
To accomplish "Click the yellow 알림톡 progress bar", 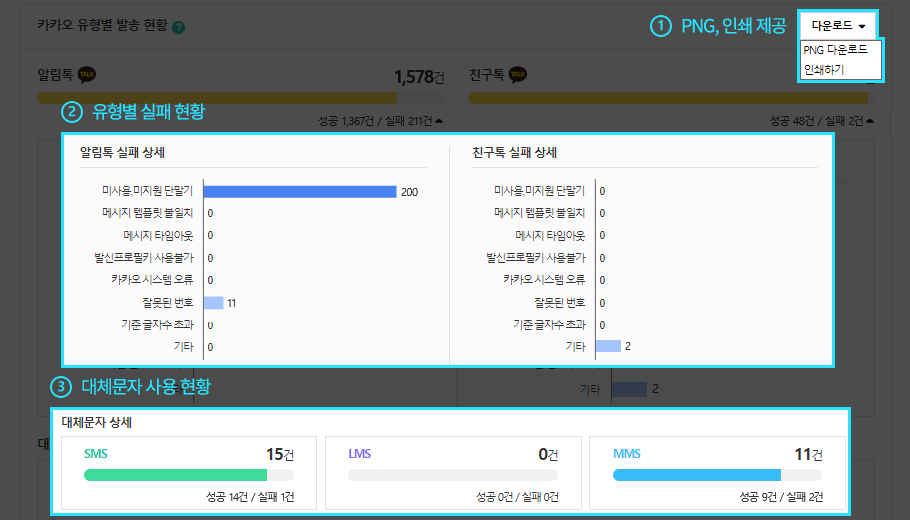I will point(217,97).
